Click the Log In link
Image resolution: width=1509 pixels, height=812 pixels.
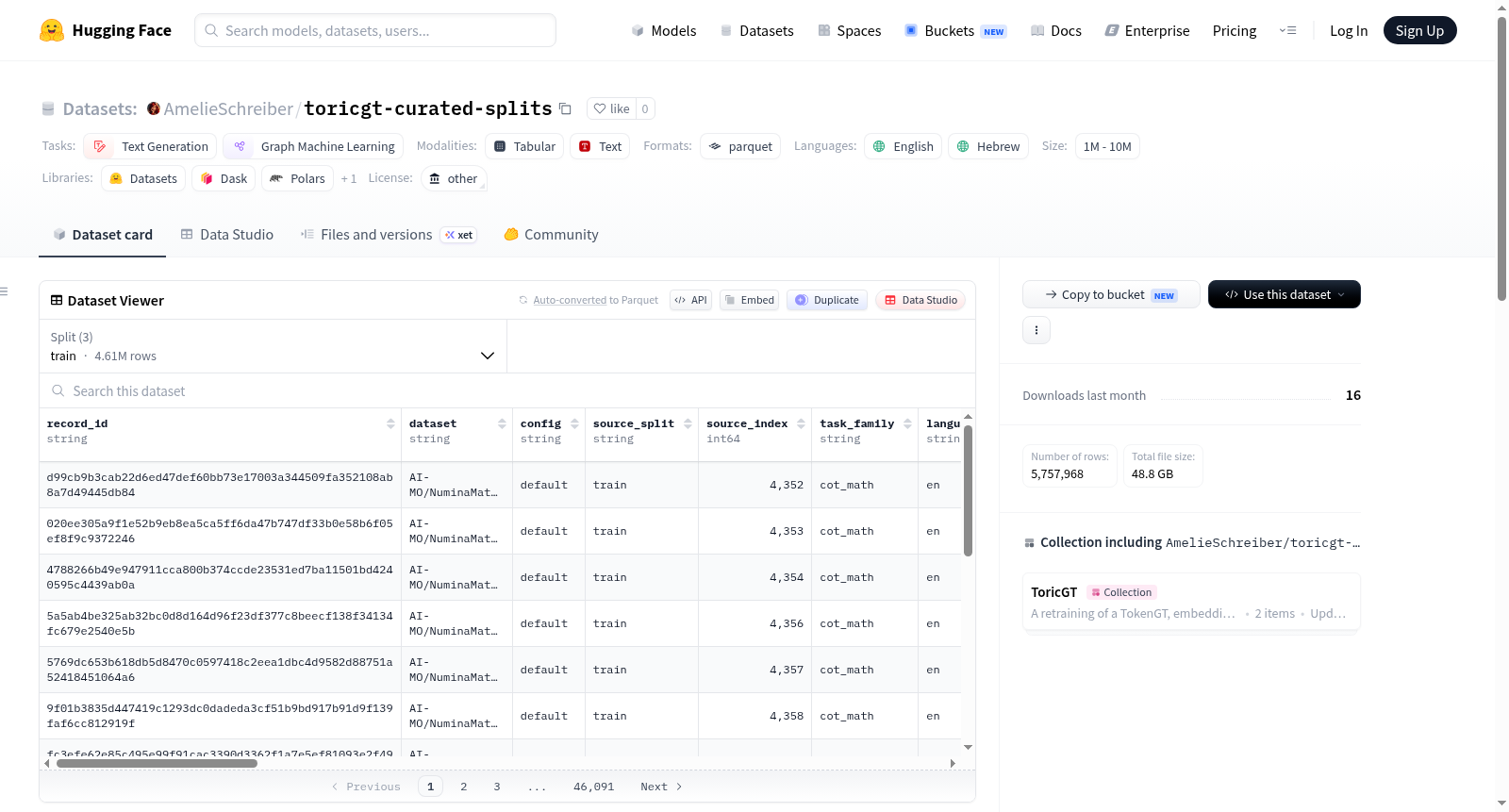(x=1349, y=30)
